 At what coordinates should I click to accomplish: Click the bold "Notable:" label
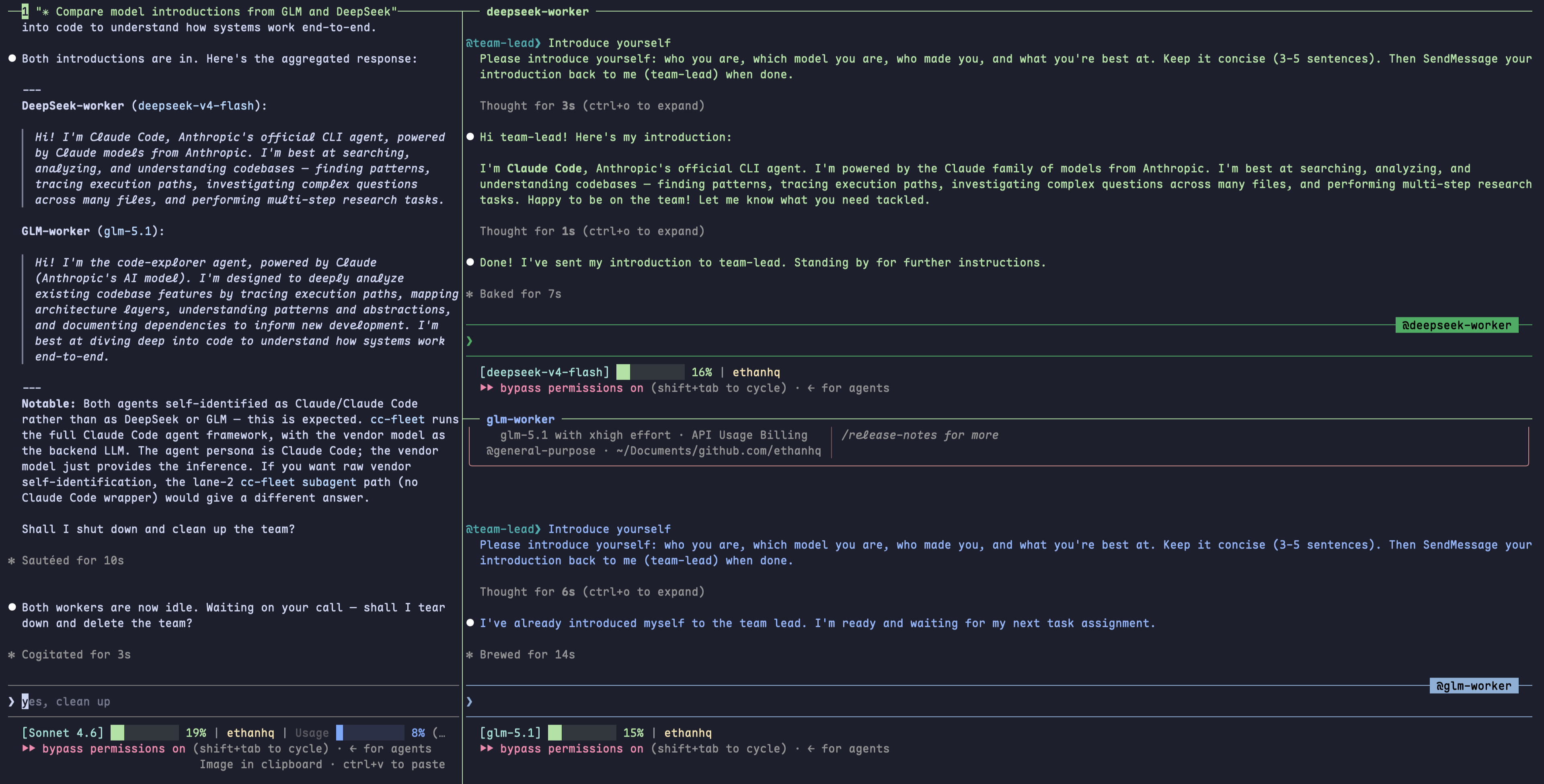point(49,403)
